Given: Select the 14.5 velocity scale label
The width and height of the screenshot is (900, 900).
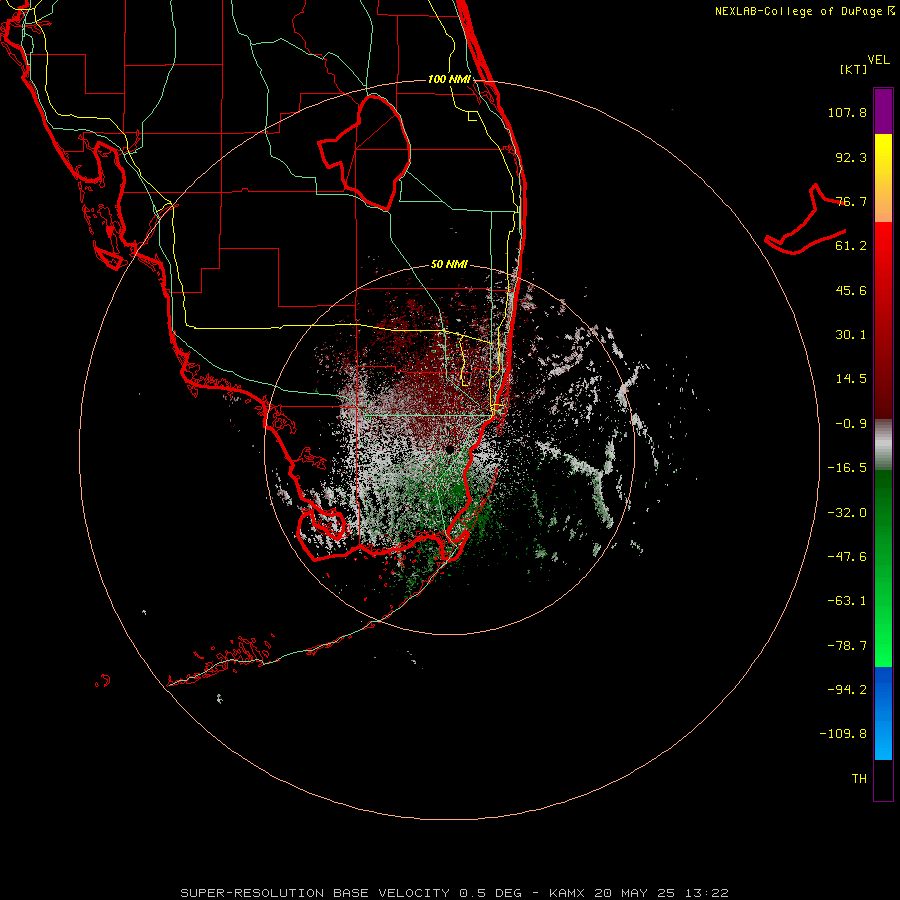Looking at the screenshot, I should coord(851,379).
